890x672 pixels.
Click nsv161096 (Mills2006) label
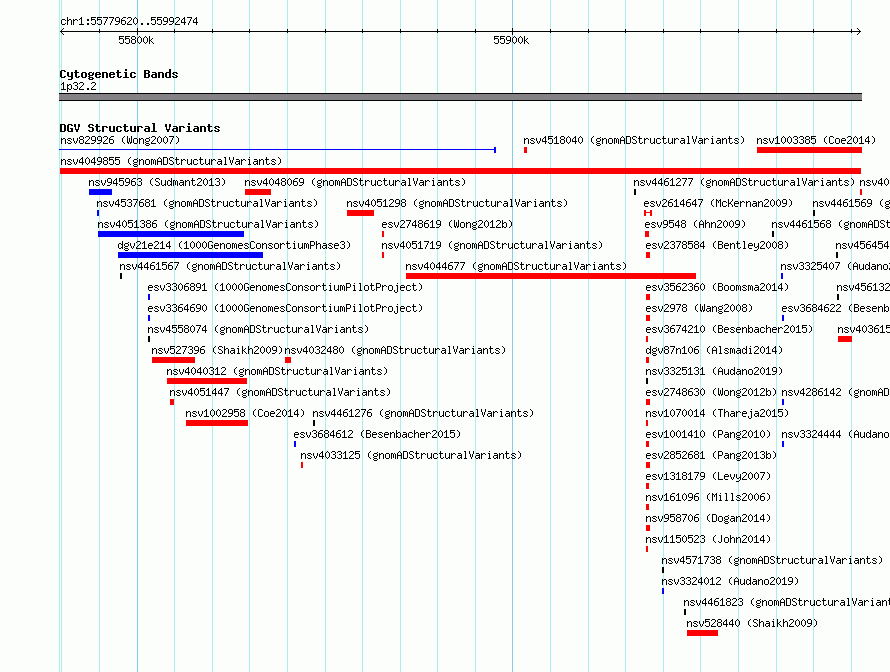tap(708, 497)
